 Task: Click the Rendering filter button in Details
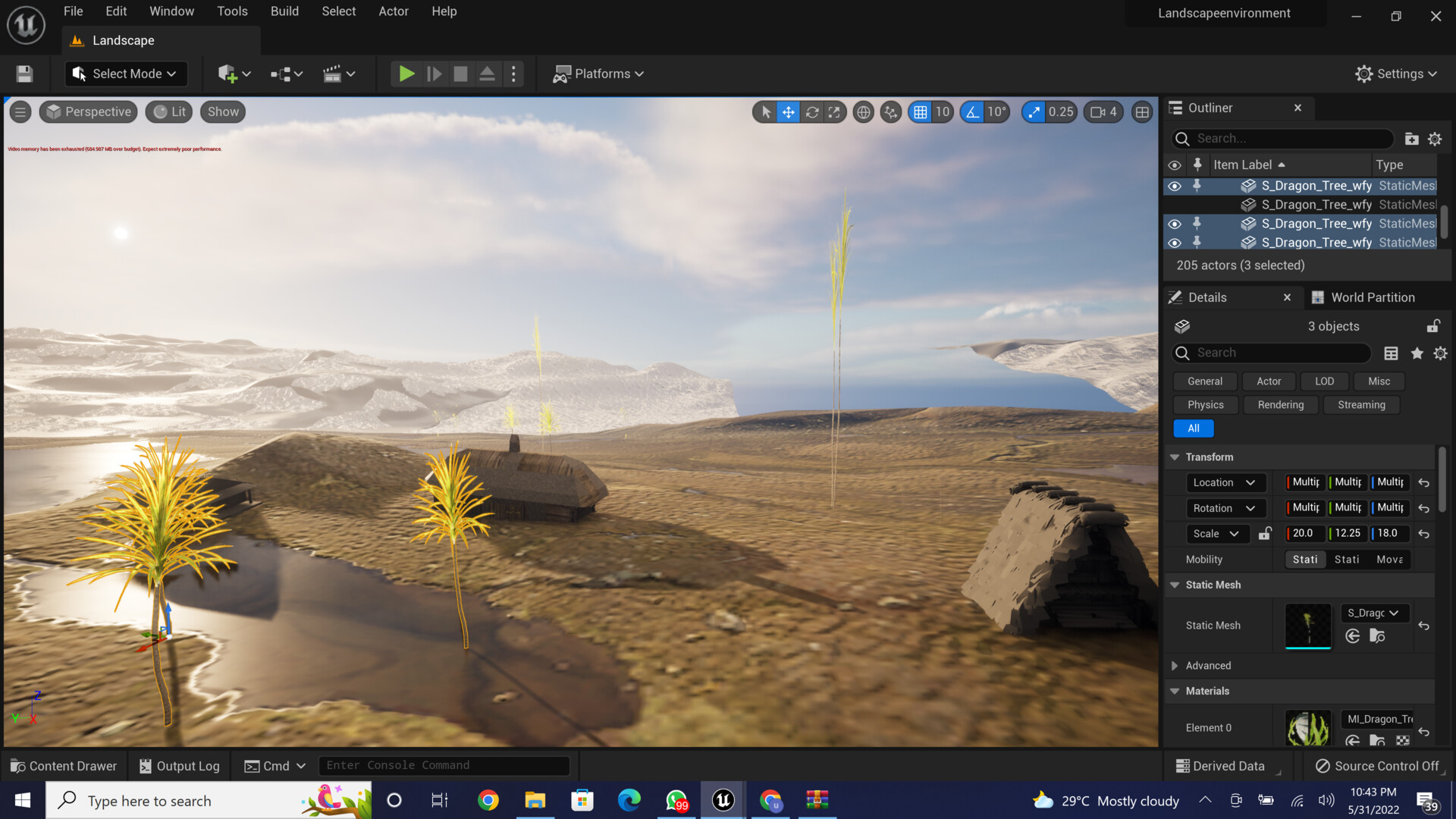tap(1280, 404)
